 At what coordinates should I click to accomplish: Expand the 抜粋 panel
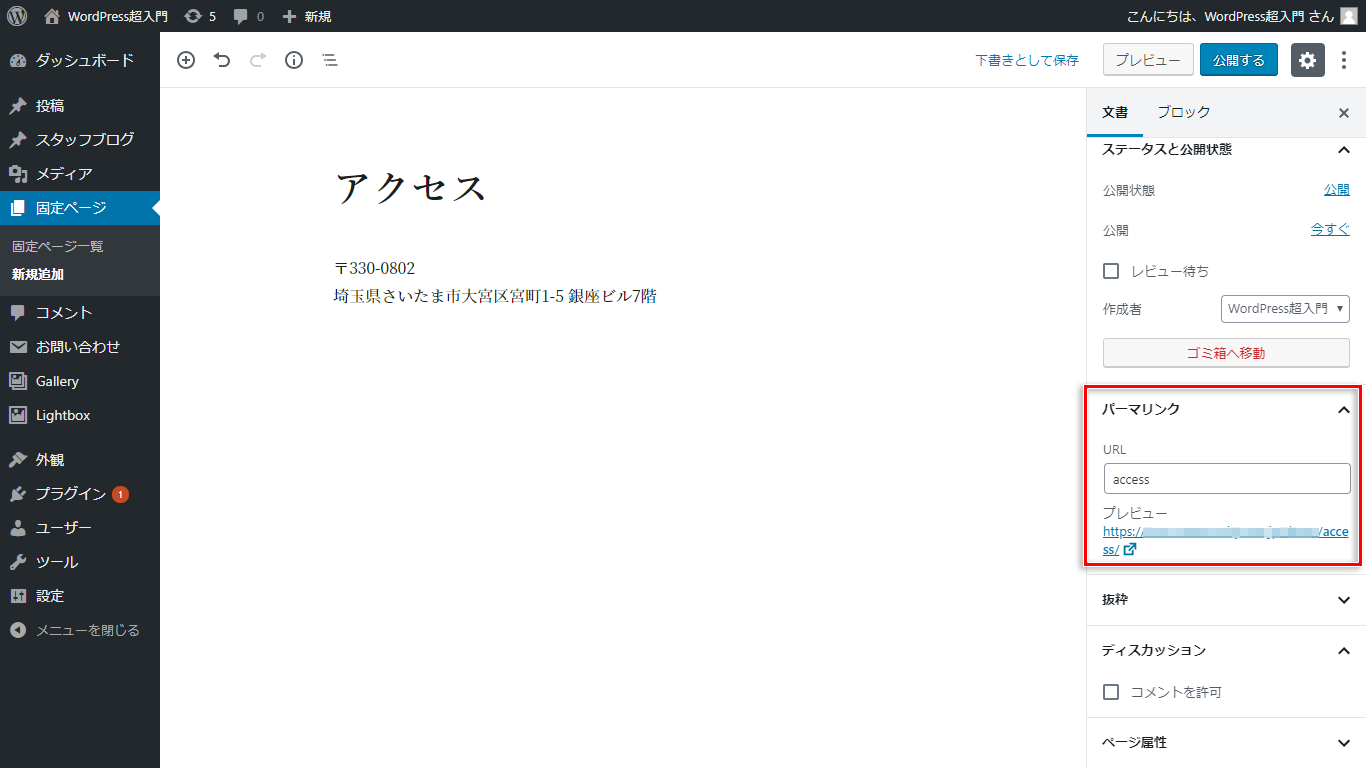[1226, 600]
